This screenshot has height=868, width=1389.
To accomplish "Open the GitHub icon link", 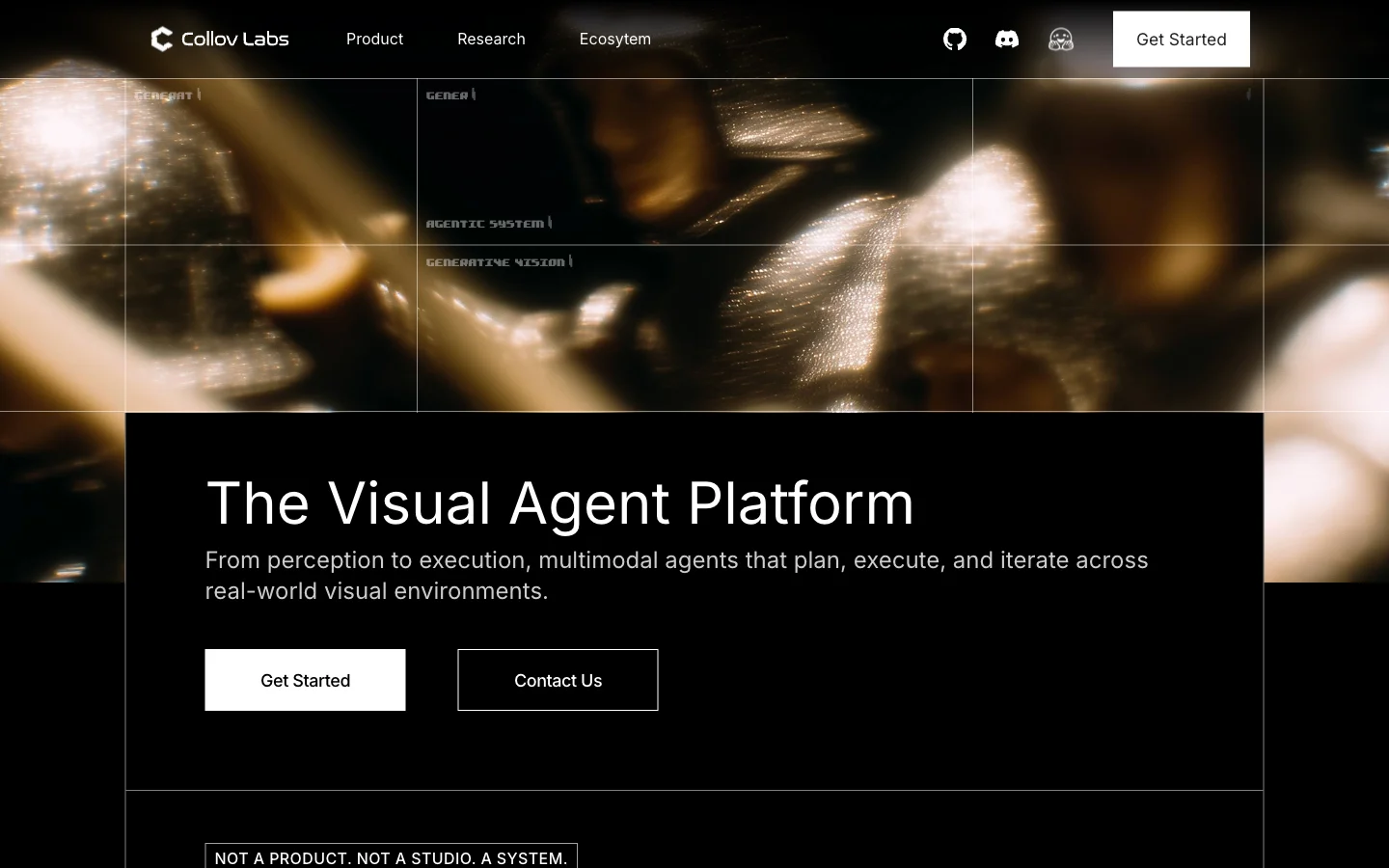I will (x=955, y=39).
